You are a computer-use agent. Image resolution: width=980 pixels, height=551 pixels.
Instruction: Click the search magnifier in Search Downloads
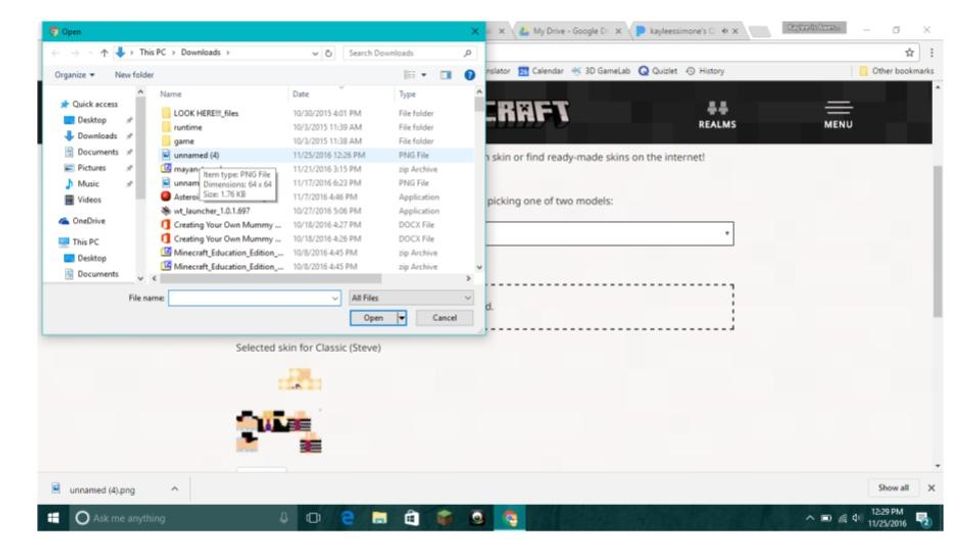pyautogui.click(x=467, y=53)
